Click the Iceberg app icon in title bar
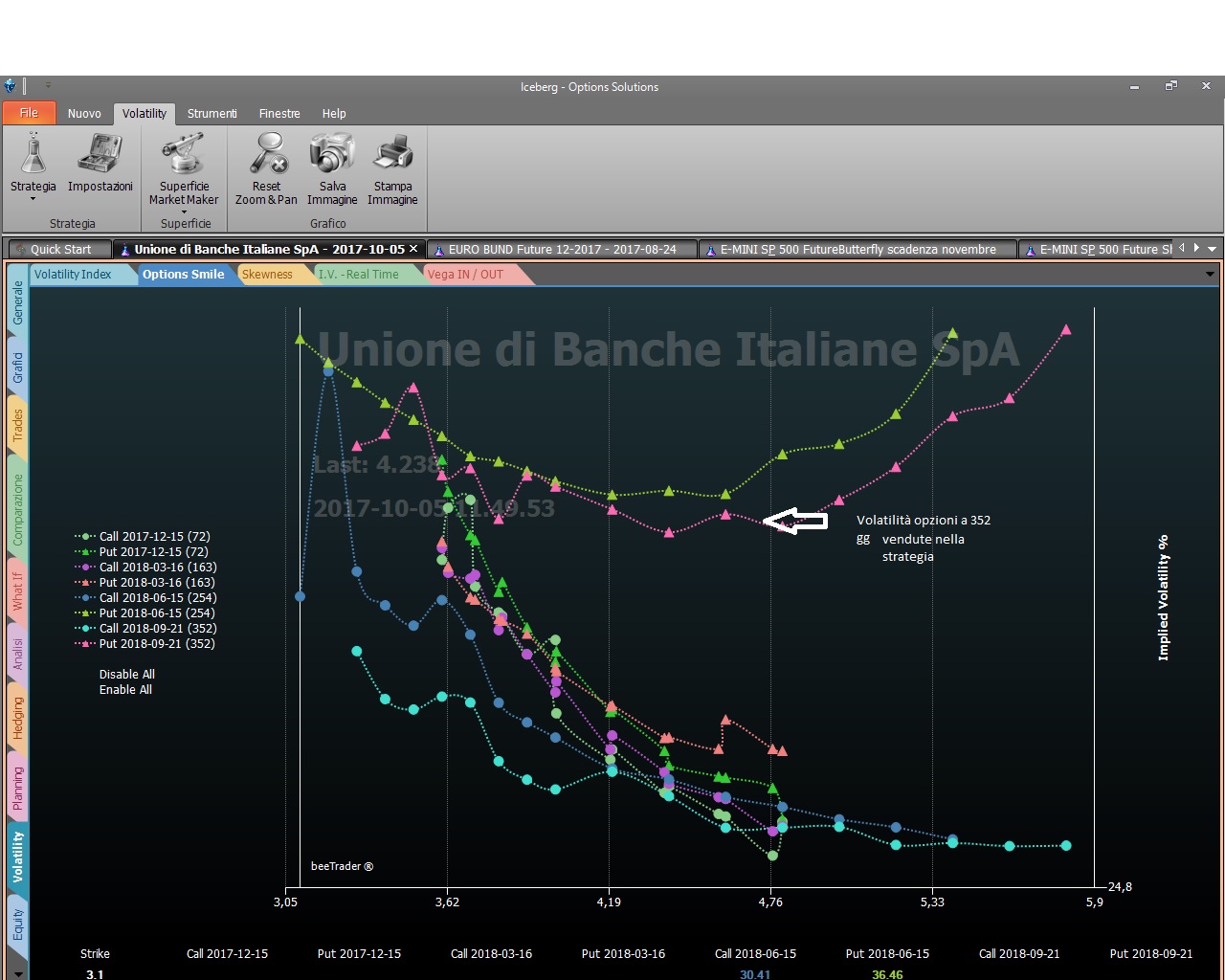 [x=11, y=86]
